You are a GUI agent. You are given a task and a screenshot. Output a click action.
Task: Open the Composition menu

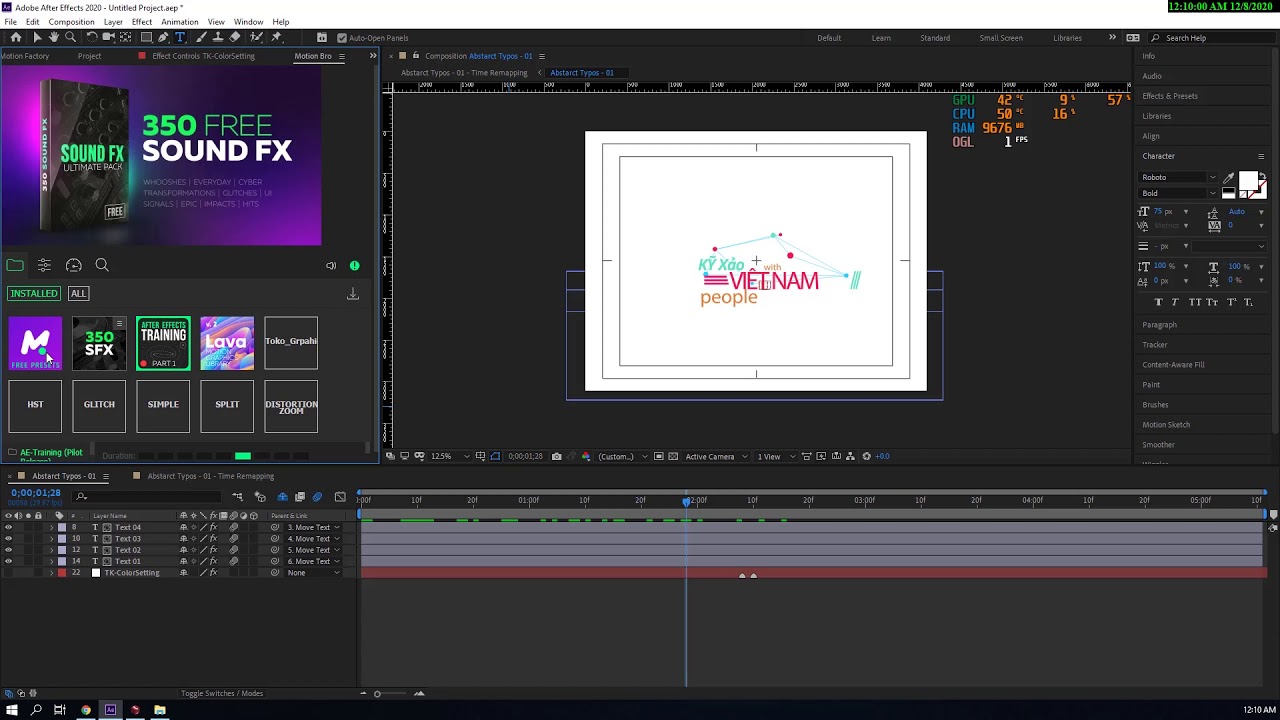(71, 22)
